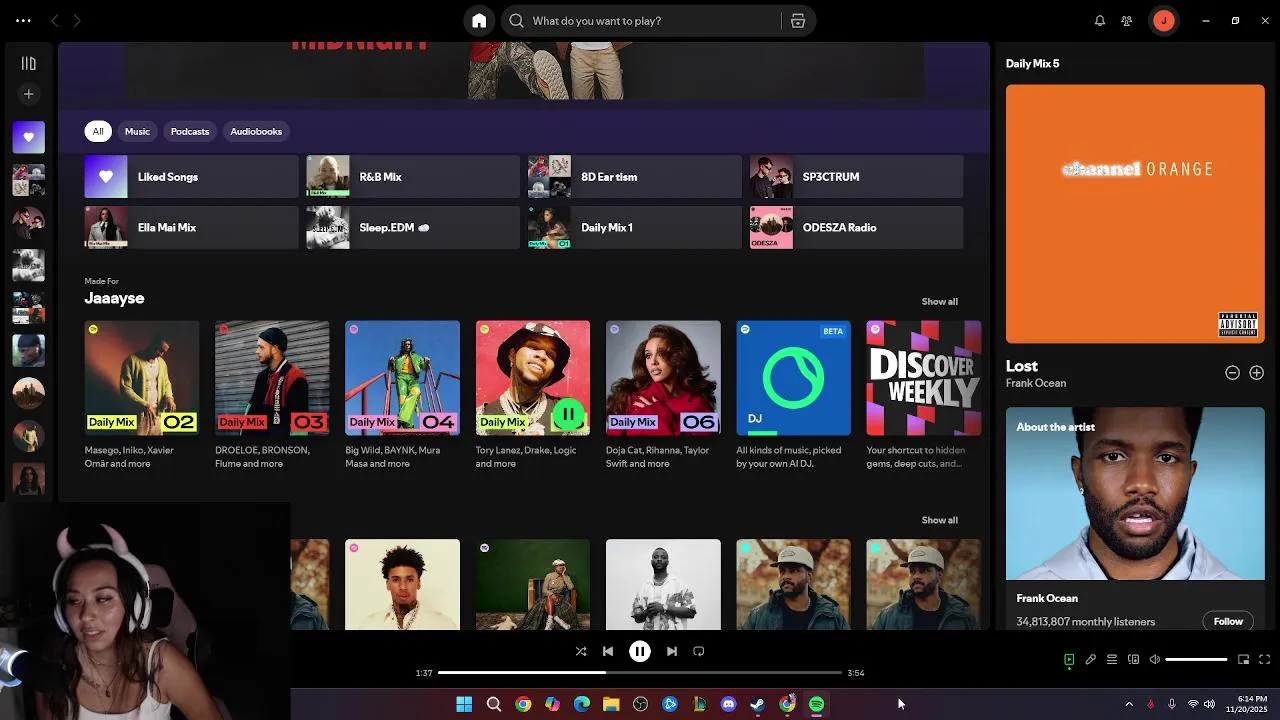Open Discord from the taskbar
The image size is (1280, 720).
[x=729, y=705]
